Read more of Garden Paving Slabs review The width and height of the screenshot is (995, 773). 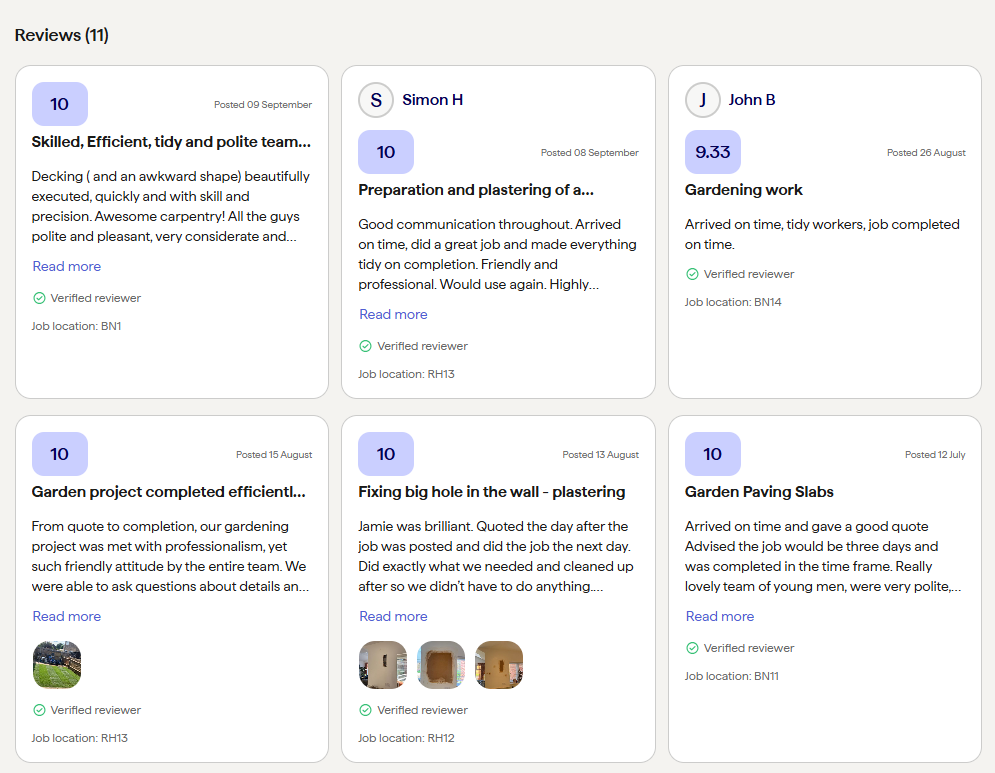720,616
